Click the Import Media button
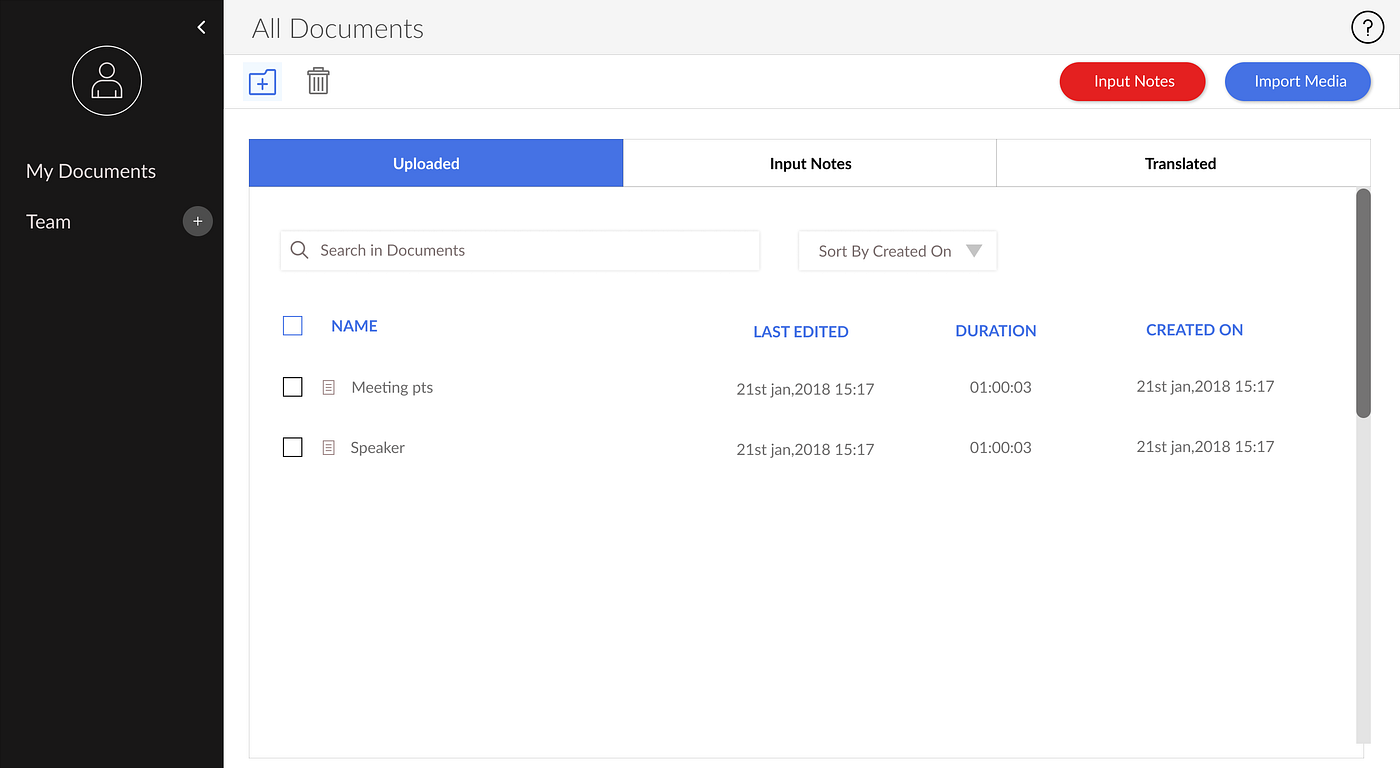 point(1298,82)
